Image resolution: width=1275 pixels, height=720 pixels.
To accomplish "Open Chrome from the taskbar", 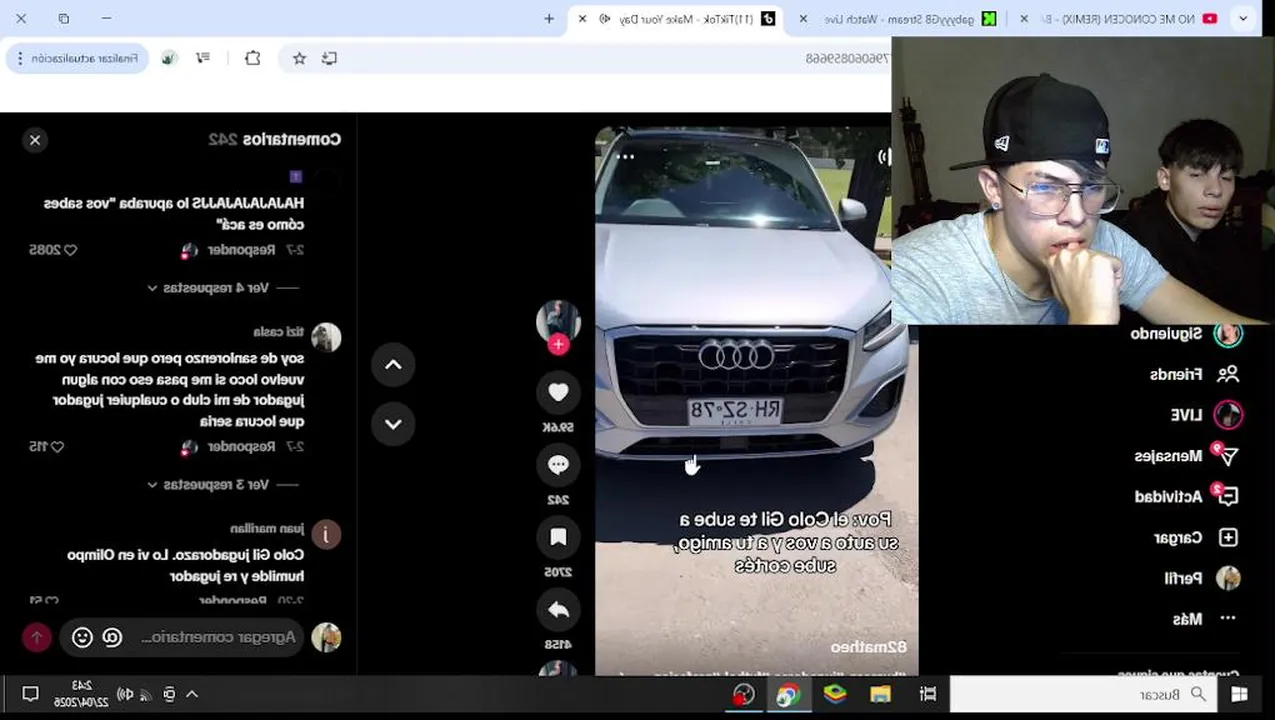I will click(788, 695).
